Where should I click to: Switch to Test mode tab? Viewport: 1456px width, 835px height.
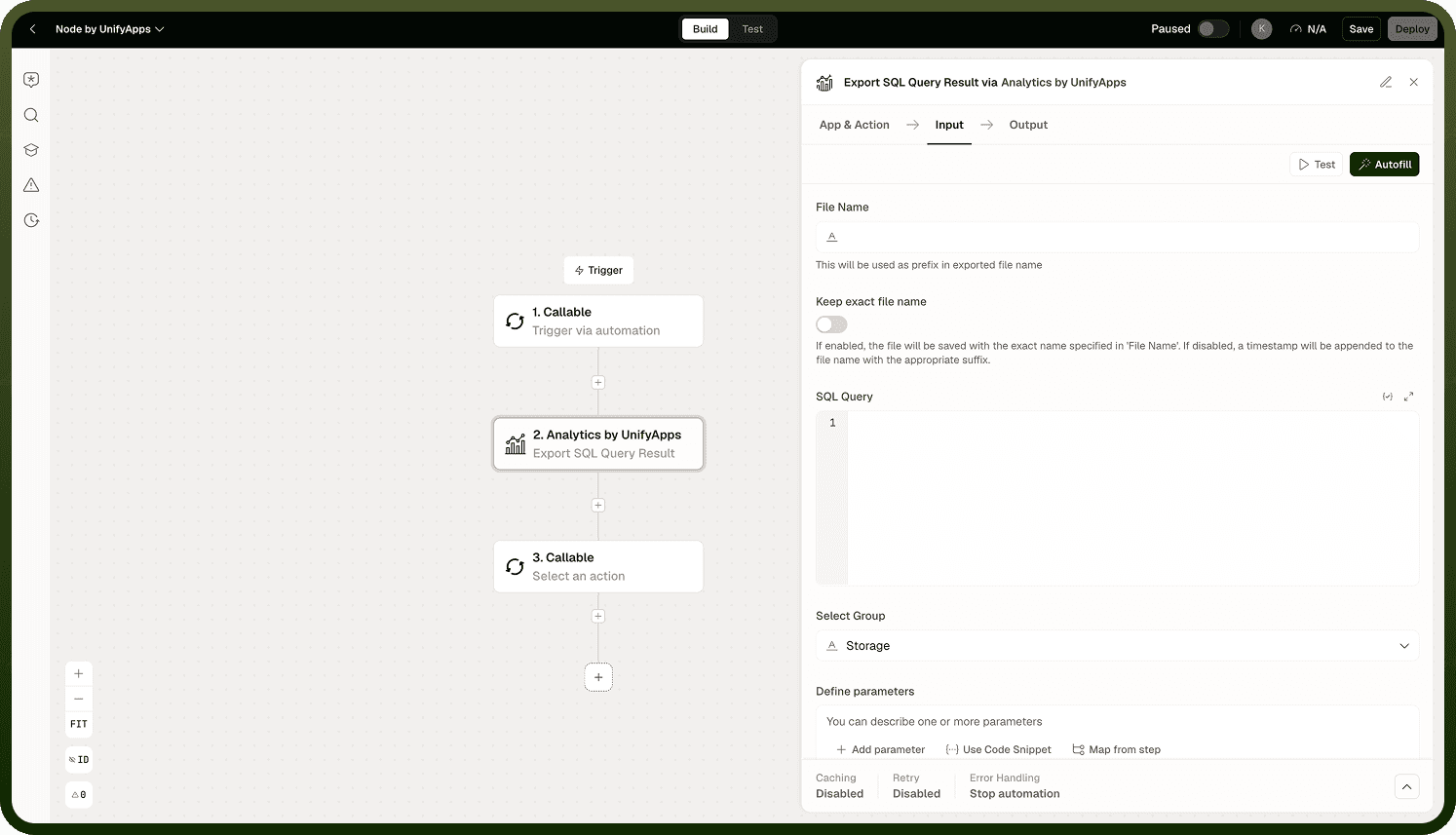tap(752, 29)
